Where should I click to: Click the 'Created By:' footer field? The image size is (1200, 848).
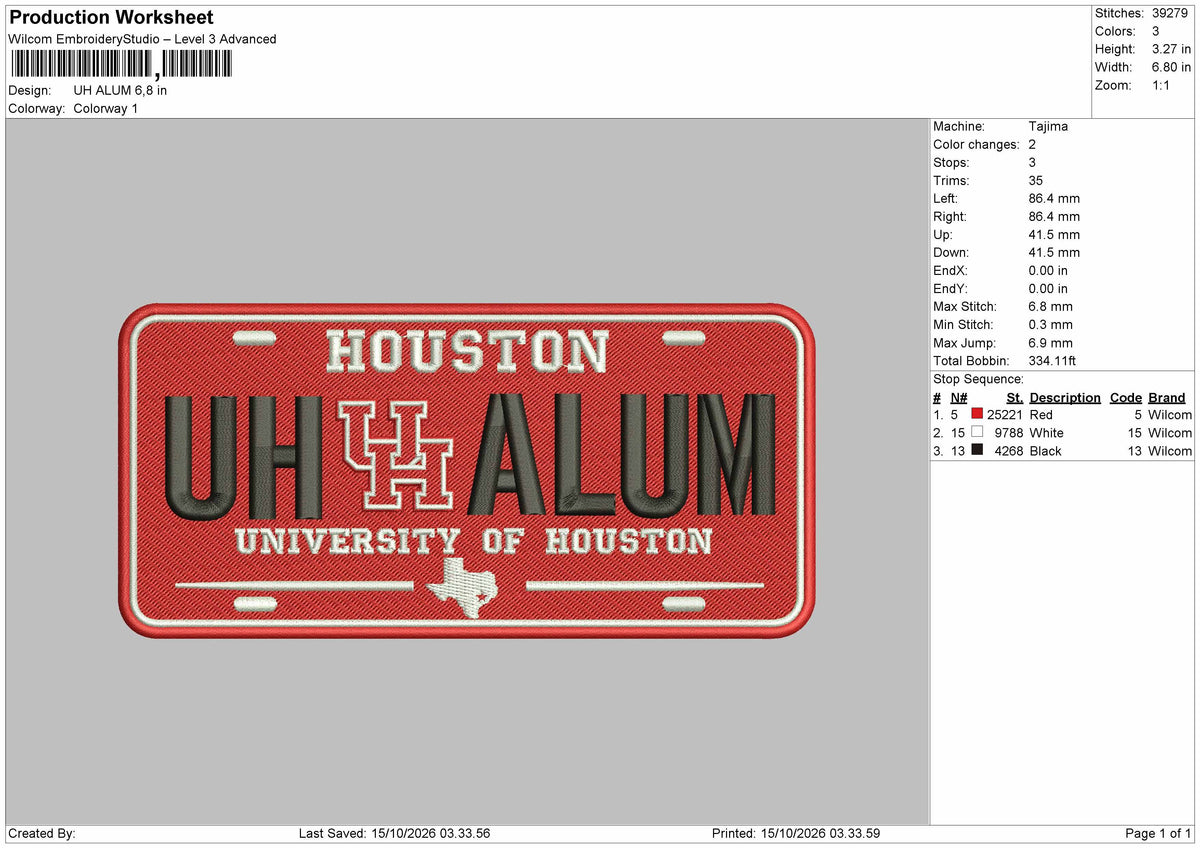pos(42,833)
